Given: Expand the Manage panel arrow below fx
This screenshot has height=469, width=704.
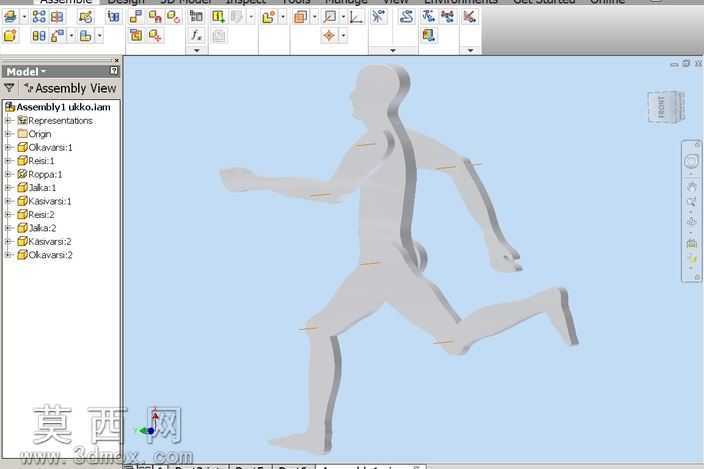Looking at the screenshot, I should click(197, 50).
